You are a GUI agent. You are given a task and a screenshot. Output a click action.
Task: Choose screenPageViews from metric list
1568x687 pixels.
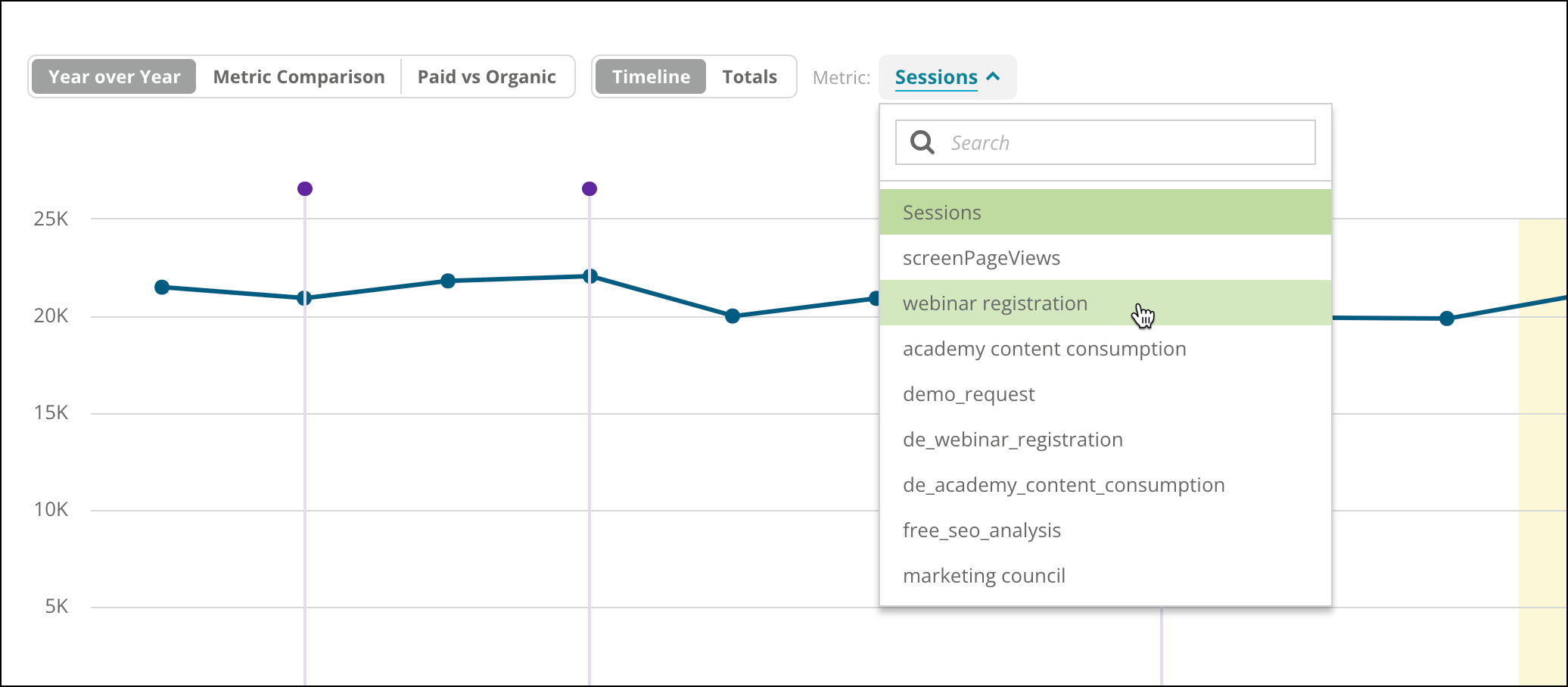click(x=1105, y=257)
